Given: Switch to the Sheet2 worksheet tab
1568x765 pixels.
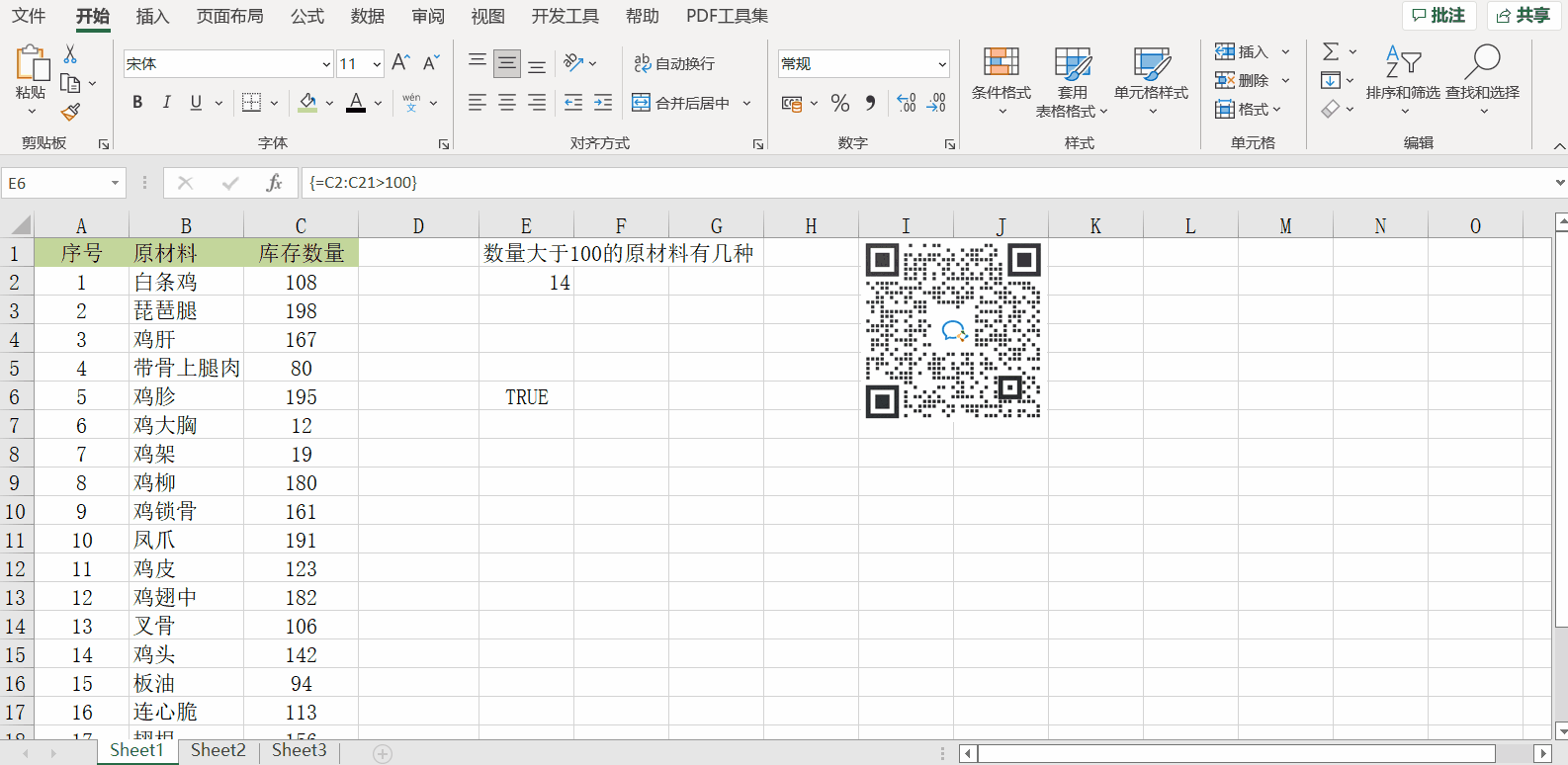Looking at the screenshot, I should [218, 750].
